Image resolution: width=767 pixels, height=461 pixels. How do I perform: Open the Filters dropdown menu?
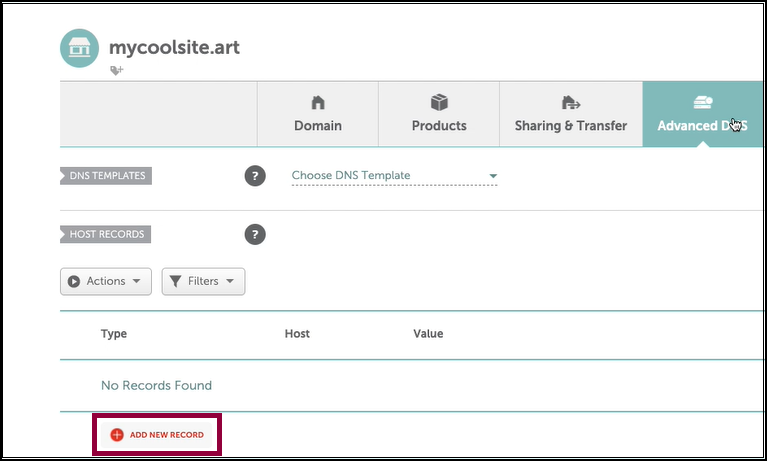click(x=203, y=281)
